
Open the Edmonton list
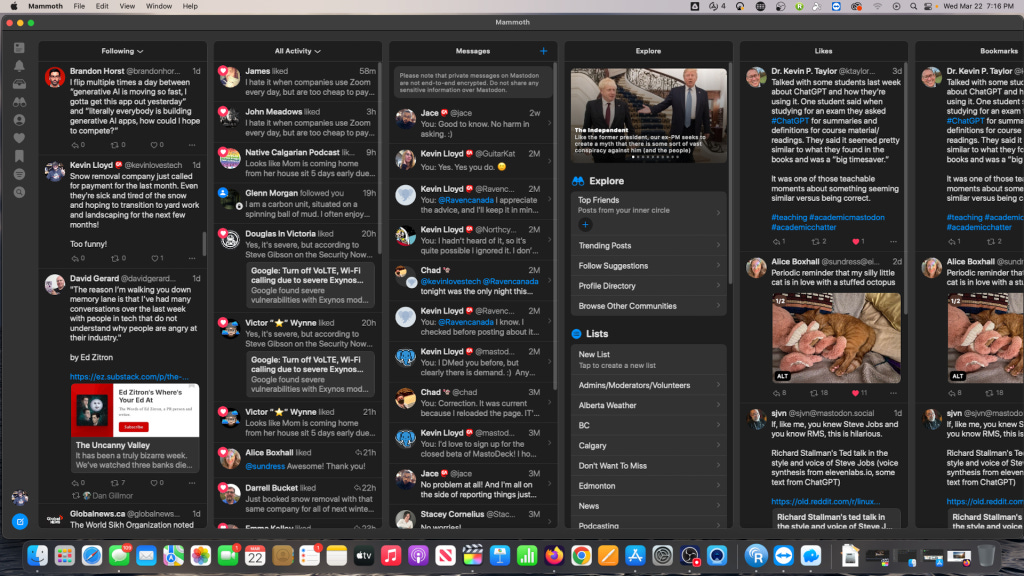[x=648, y=486]
